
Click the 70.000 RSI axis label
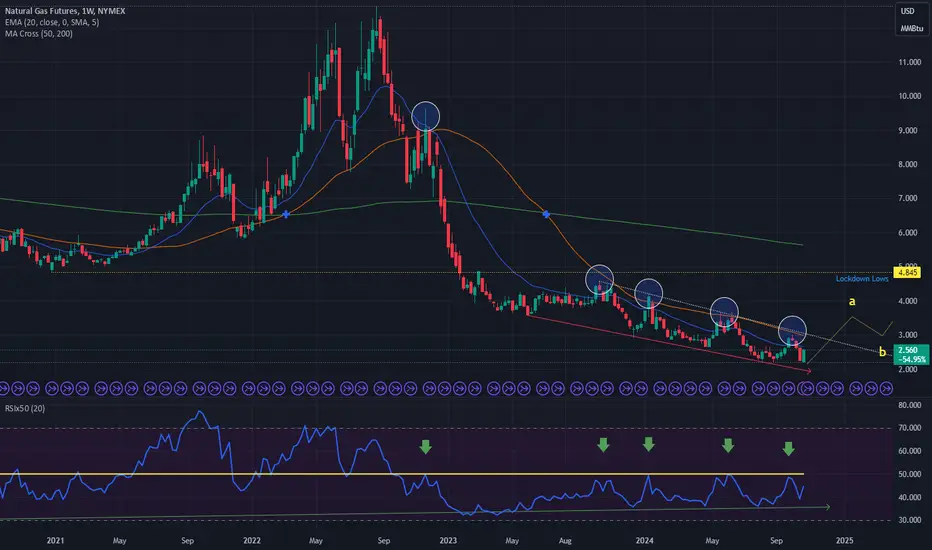[x=909, y=428]
